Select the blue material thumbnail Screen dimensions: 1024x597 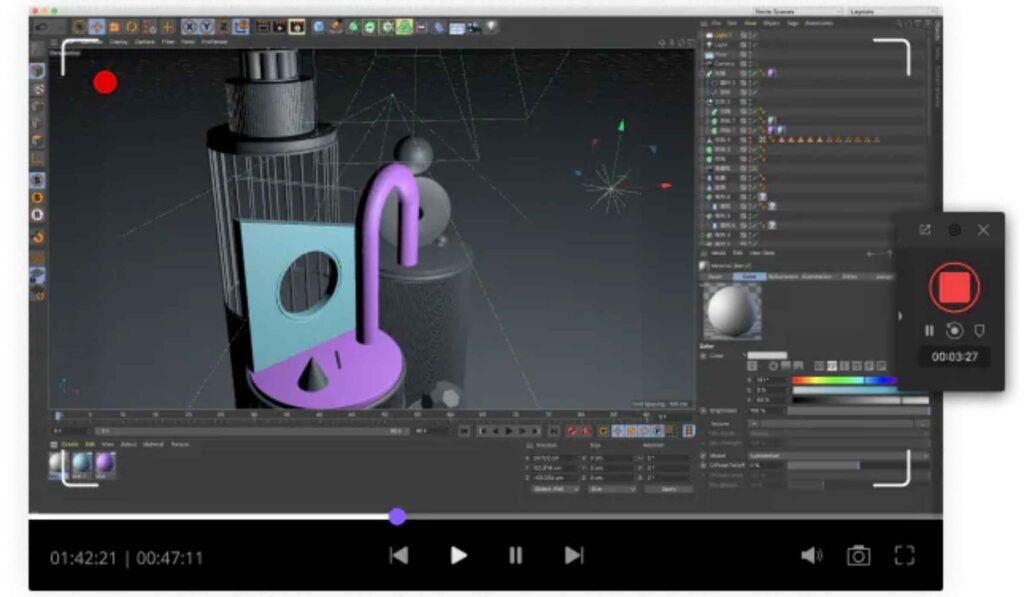(82, 464)
